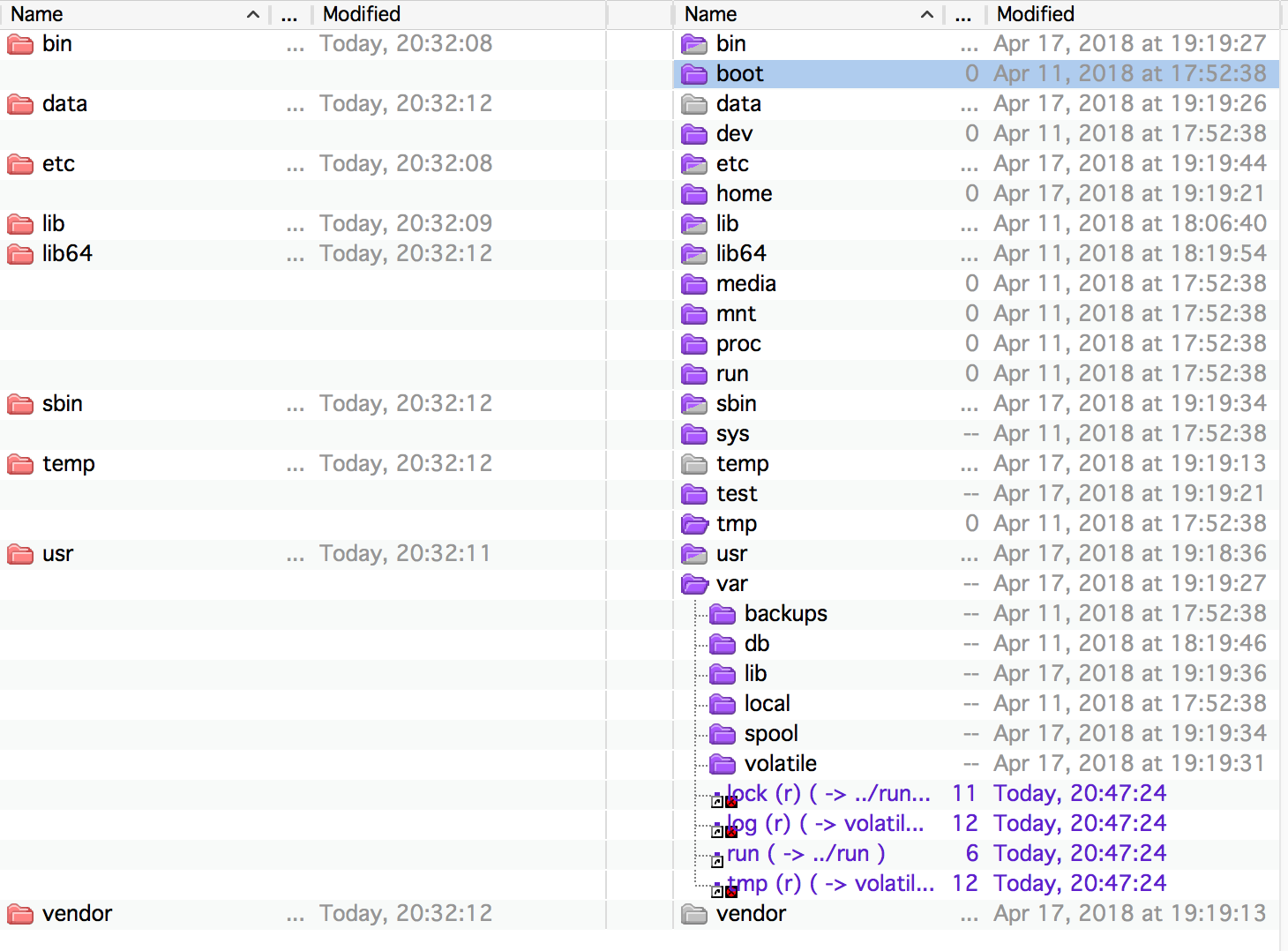Click the date 'Apr 17, 2018 at 19:19:31'
Image resolution: width=1288 pixels, height=951 pixels.
[1130, 764]
